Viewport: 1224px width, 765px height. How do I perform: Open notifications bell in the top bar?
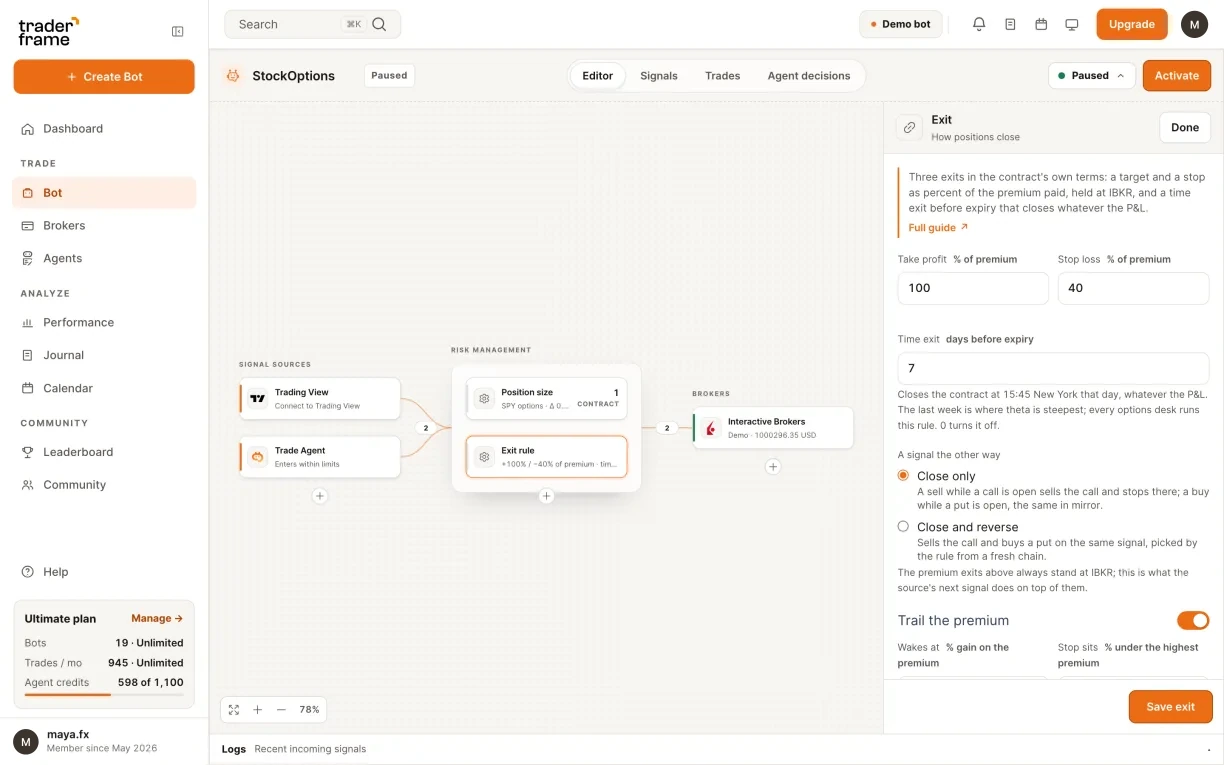coord(979,24)
